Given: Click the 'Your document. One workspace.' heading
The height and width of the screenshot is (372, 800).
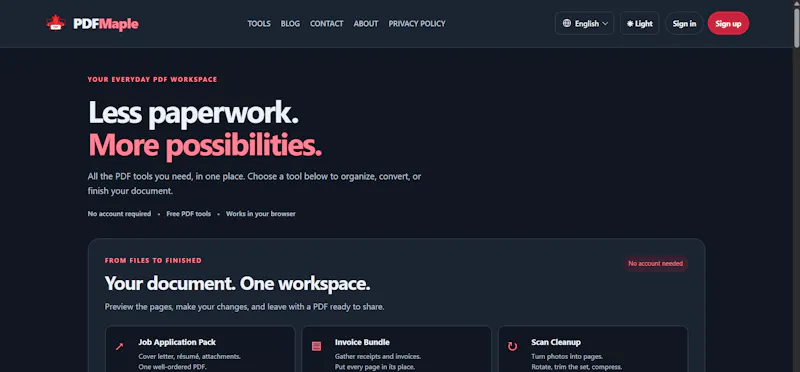Looking at the screenshot, I should tap(237, 284).
